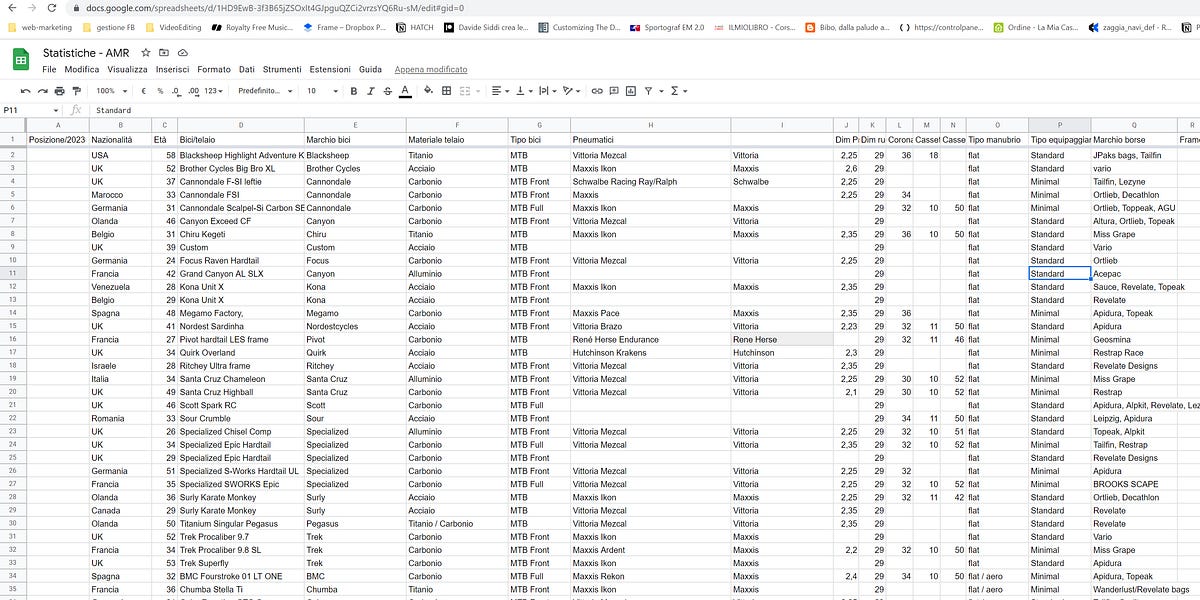Expand the functions Σ dropdown
This screenshot has height=600, width=1200.
(x=675, y=91)
